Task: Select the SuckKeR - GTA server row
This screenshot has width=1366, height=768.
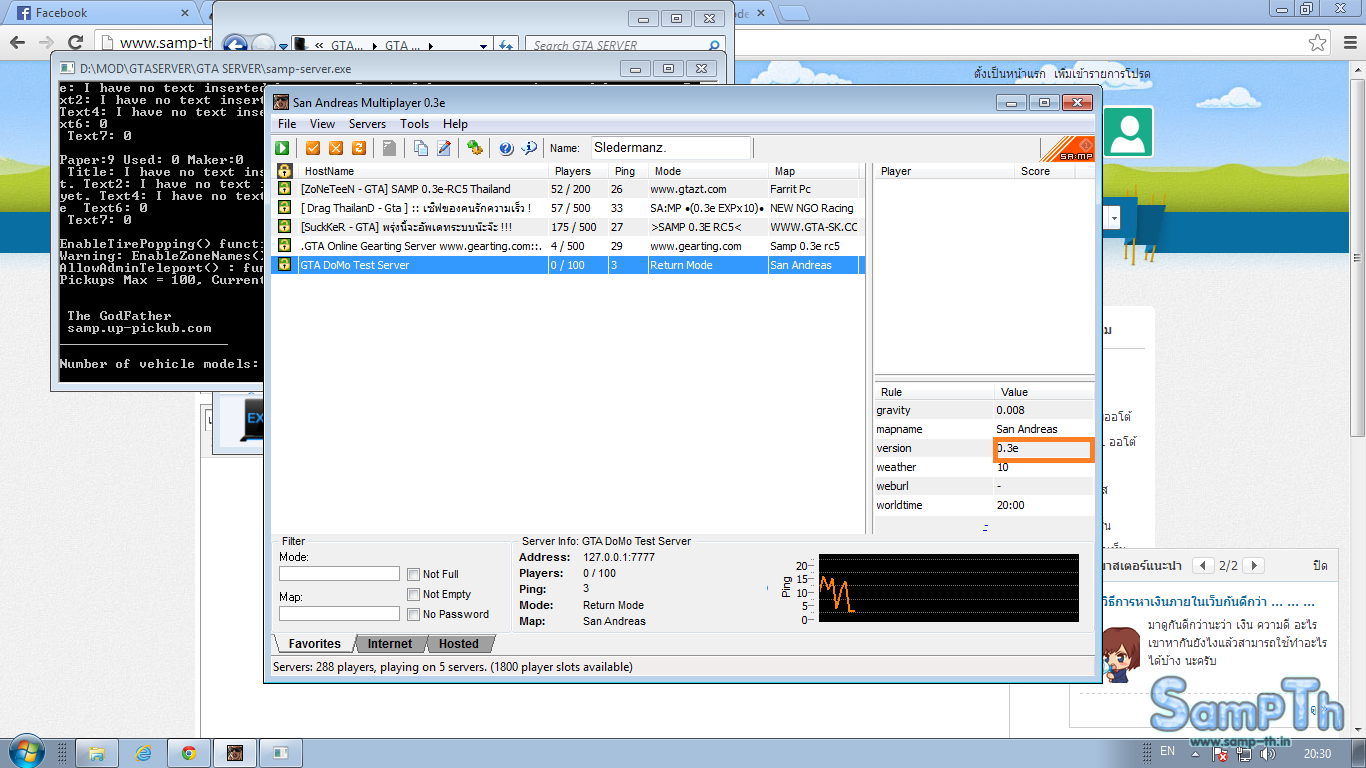Action: point(567,227)
